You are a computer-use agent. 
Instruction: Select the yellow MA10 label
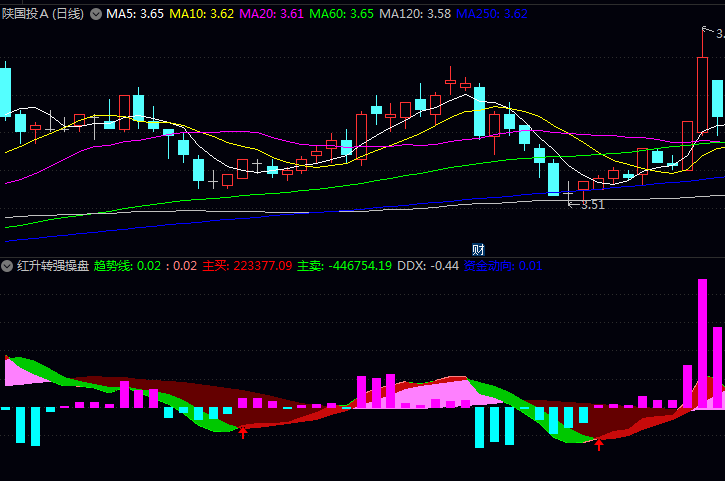click(x=202, y=14)
